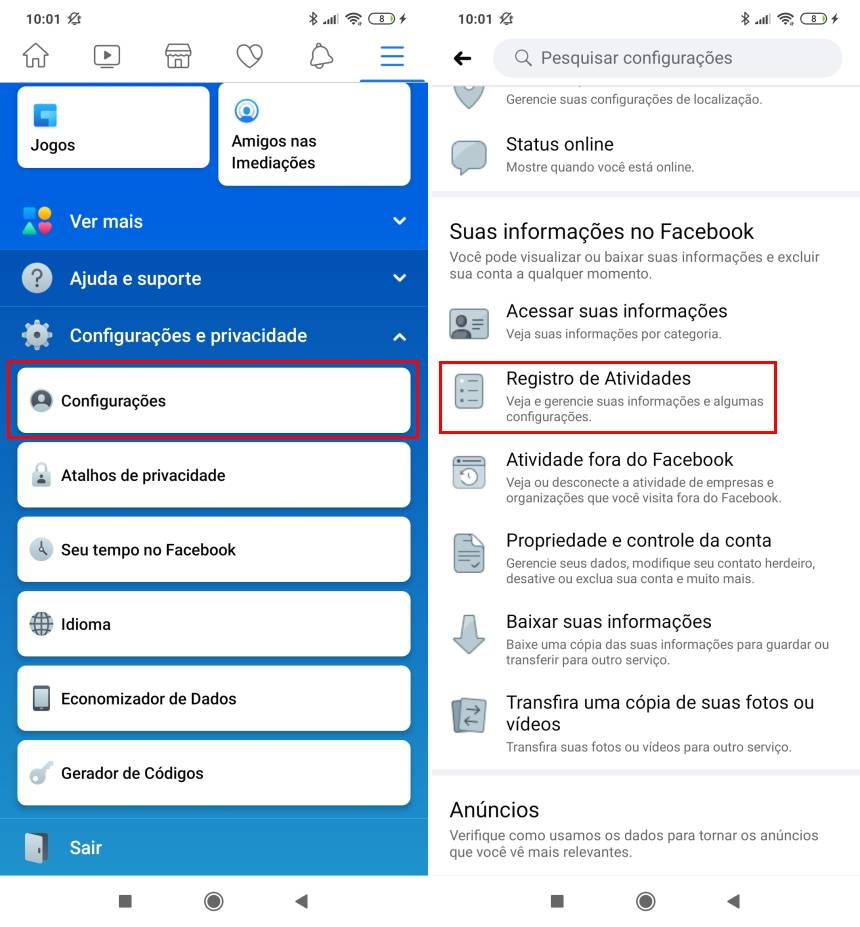
Task: Open Registro de Atividades entry
Action: [x=608, y=397]
